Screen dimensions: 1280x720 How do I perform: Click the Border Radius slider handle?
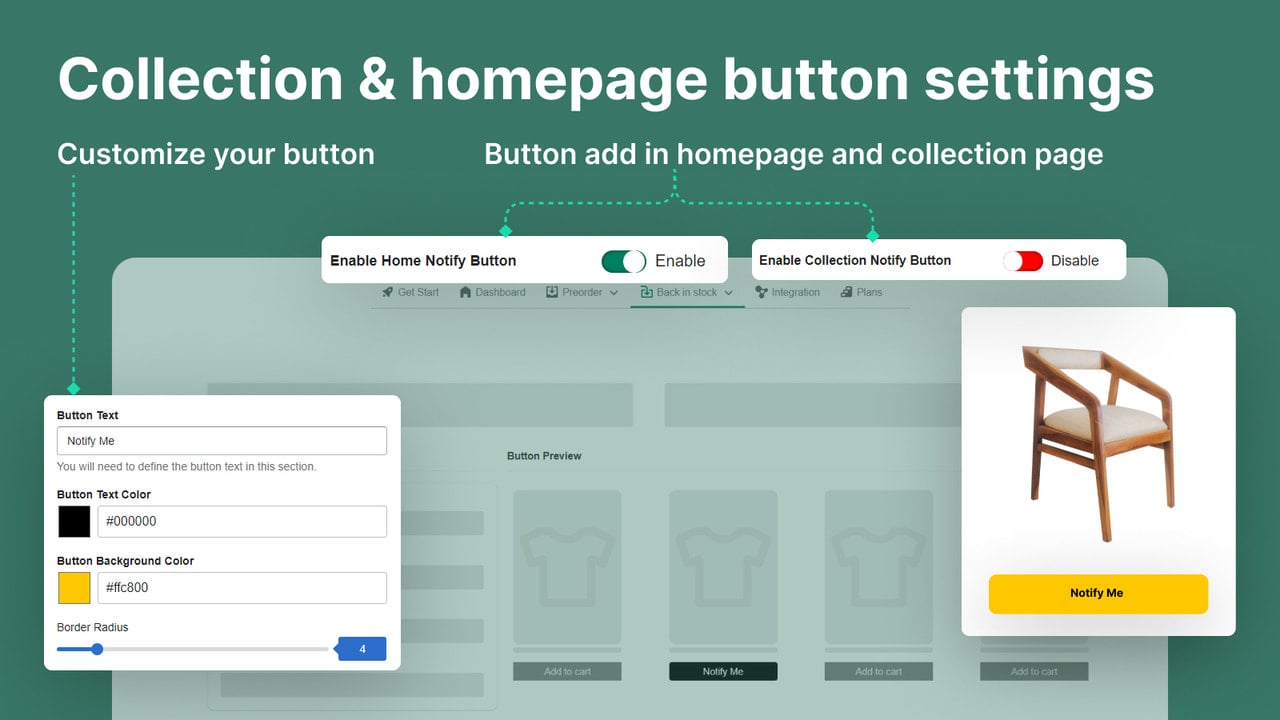click(x=97, y=649)
